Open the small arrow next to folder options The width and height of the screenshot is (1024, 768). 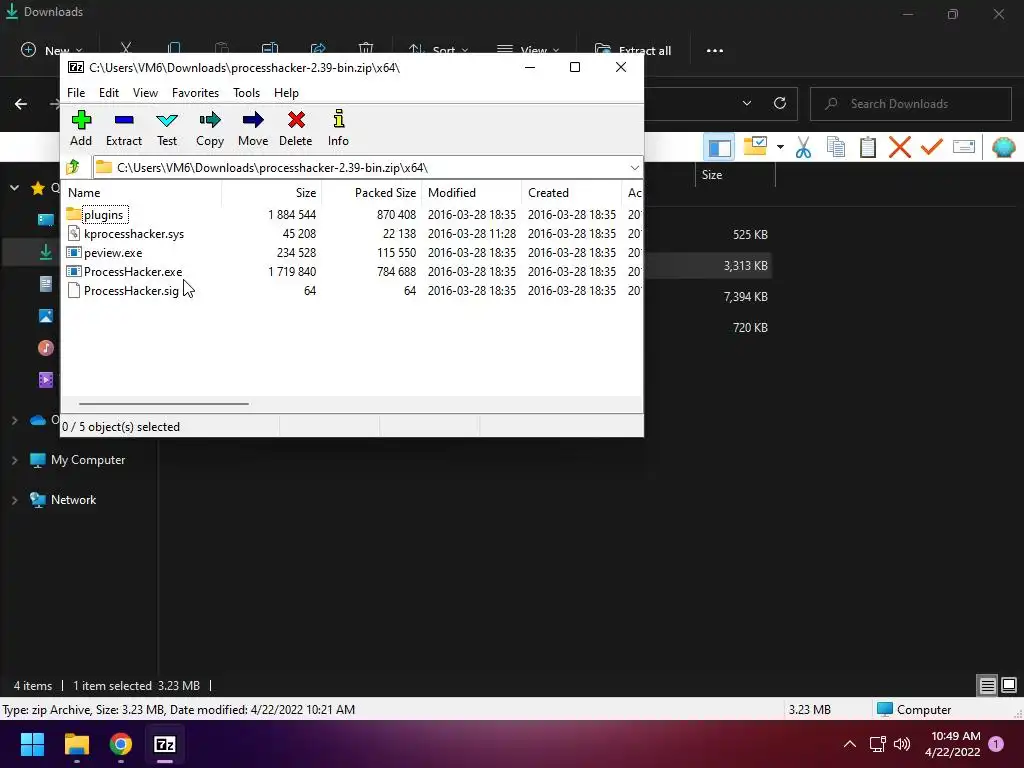[780, 147]
